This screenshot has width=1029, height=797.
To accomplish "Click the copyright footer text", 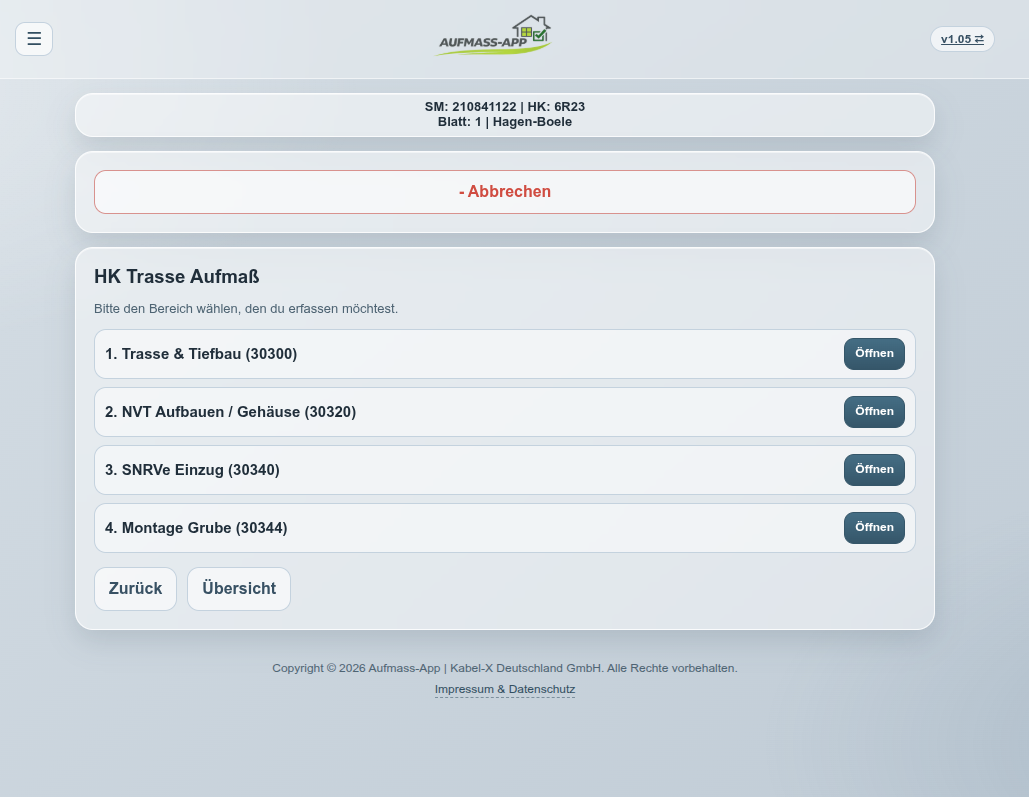I will [x=504, y=668].
